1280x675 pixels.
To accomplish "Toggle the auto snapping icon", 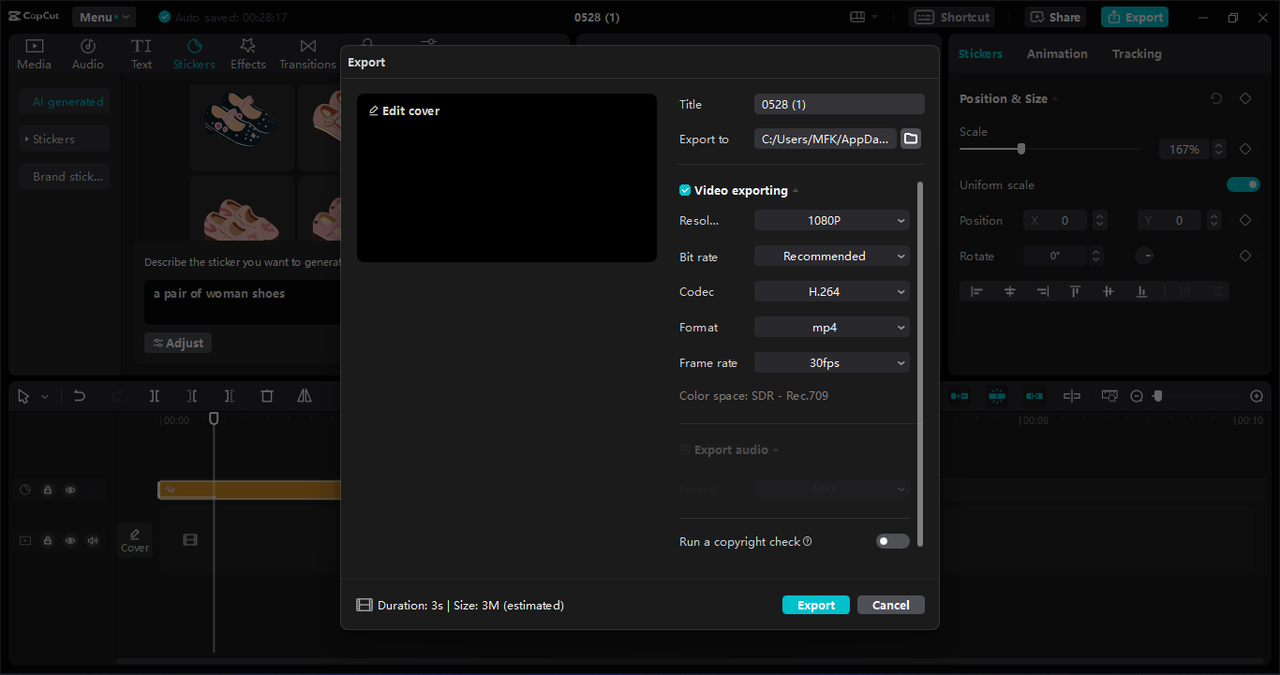I will pos(997,396).
